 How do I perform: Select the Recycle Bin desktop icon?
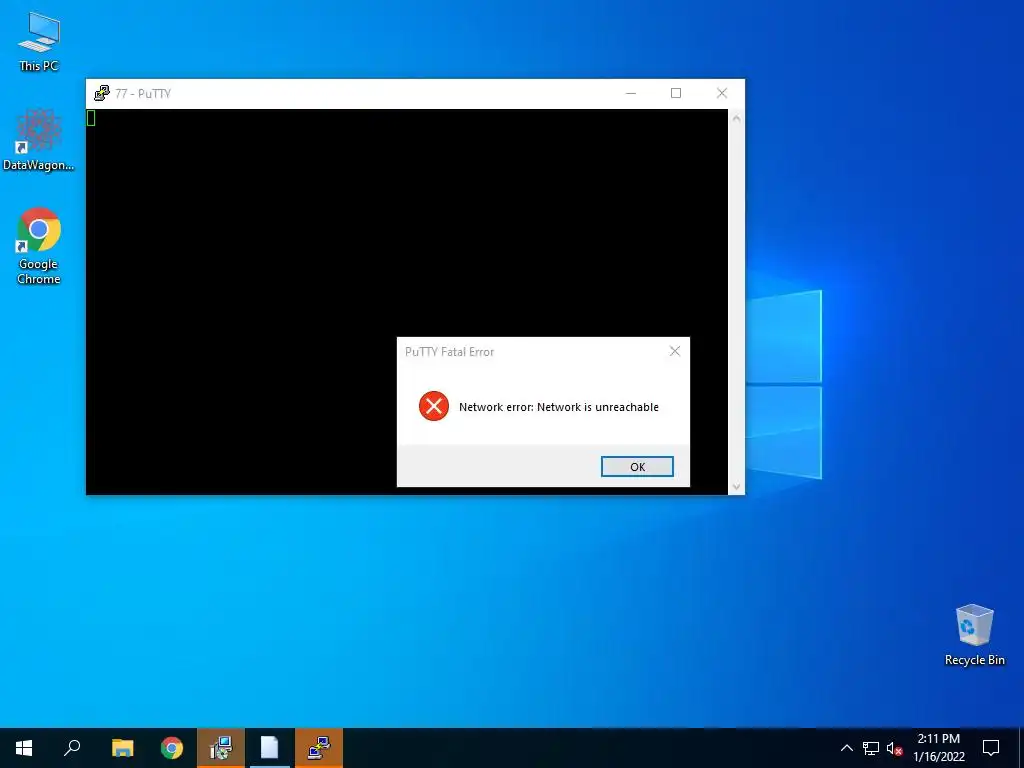(x=974, y=635)
